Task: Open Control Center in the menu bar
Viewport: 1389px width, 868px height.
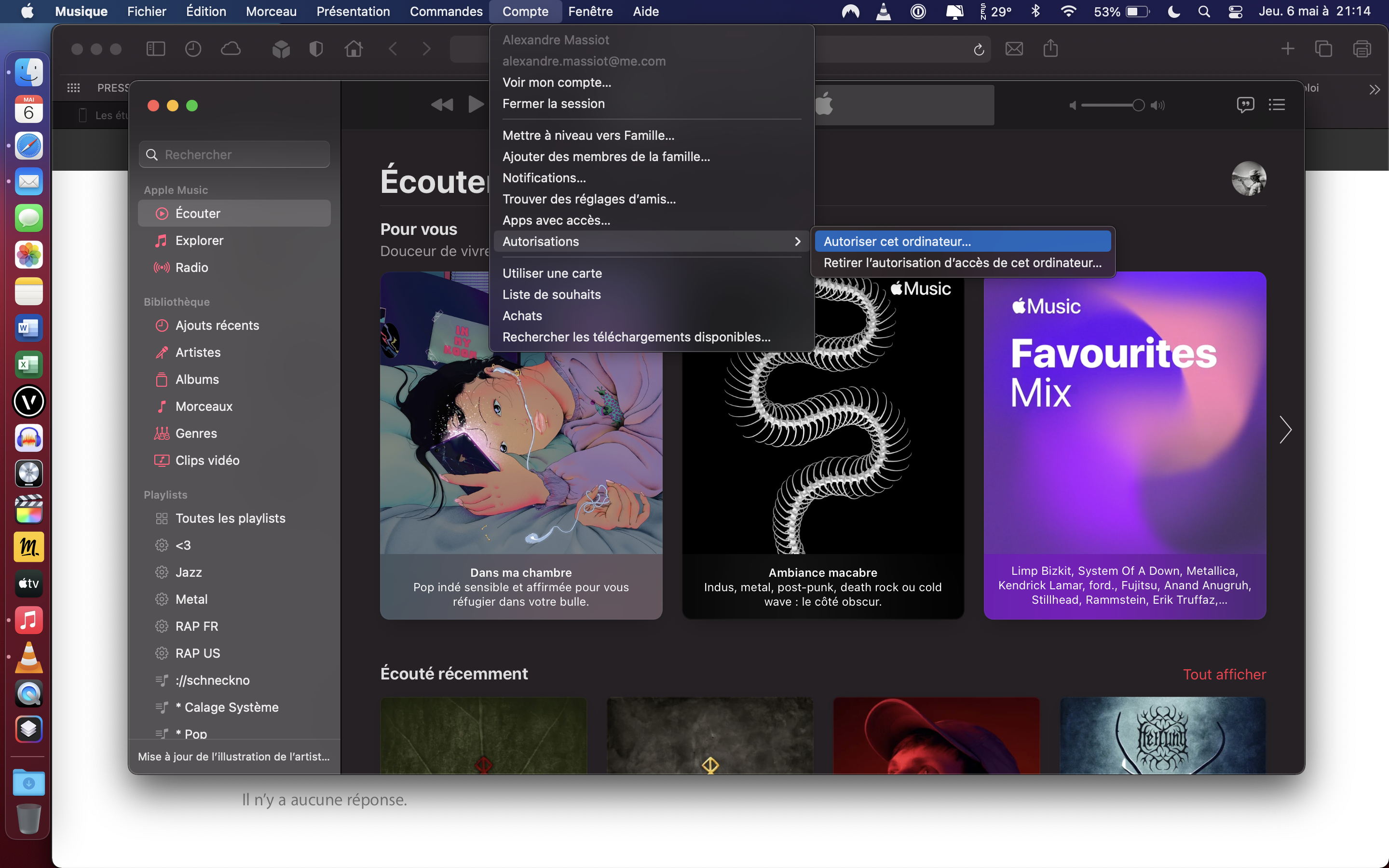Action: pyautogui.click(x=1235, y=12)
